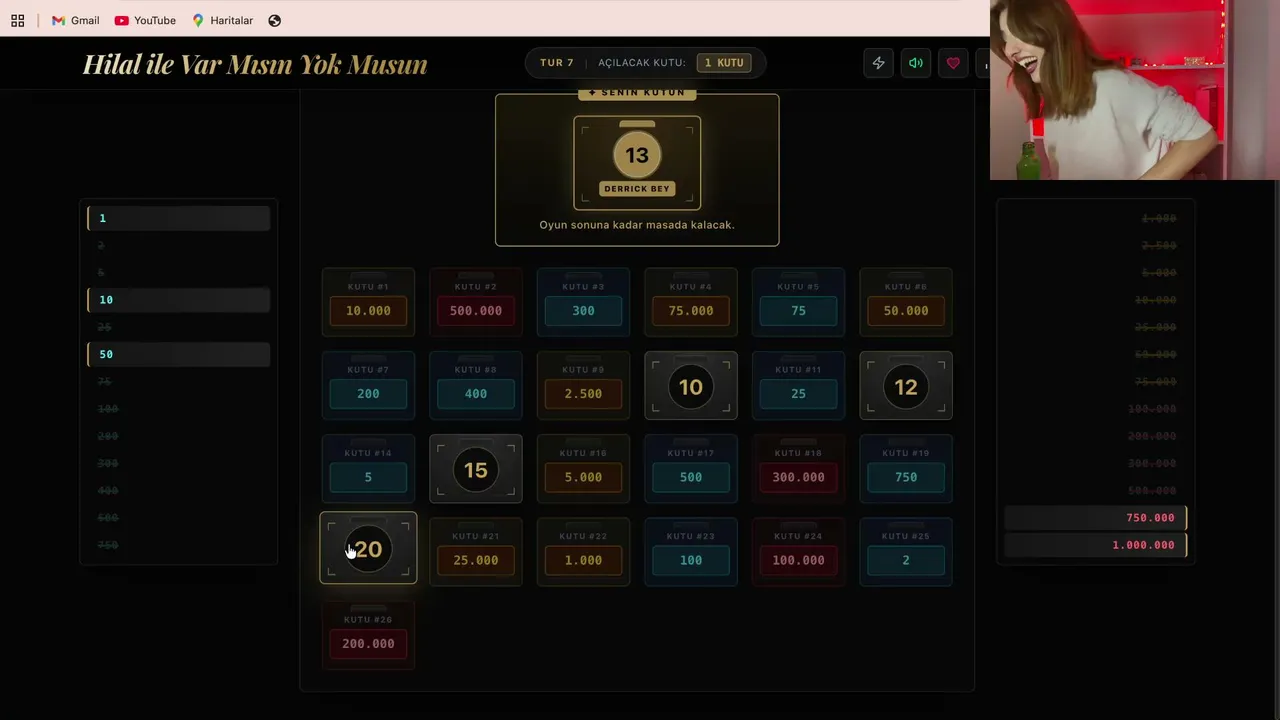This screenshot has width=1280, height=720.
Task: Click the TUR 7 round indicator
Action: 557,62
